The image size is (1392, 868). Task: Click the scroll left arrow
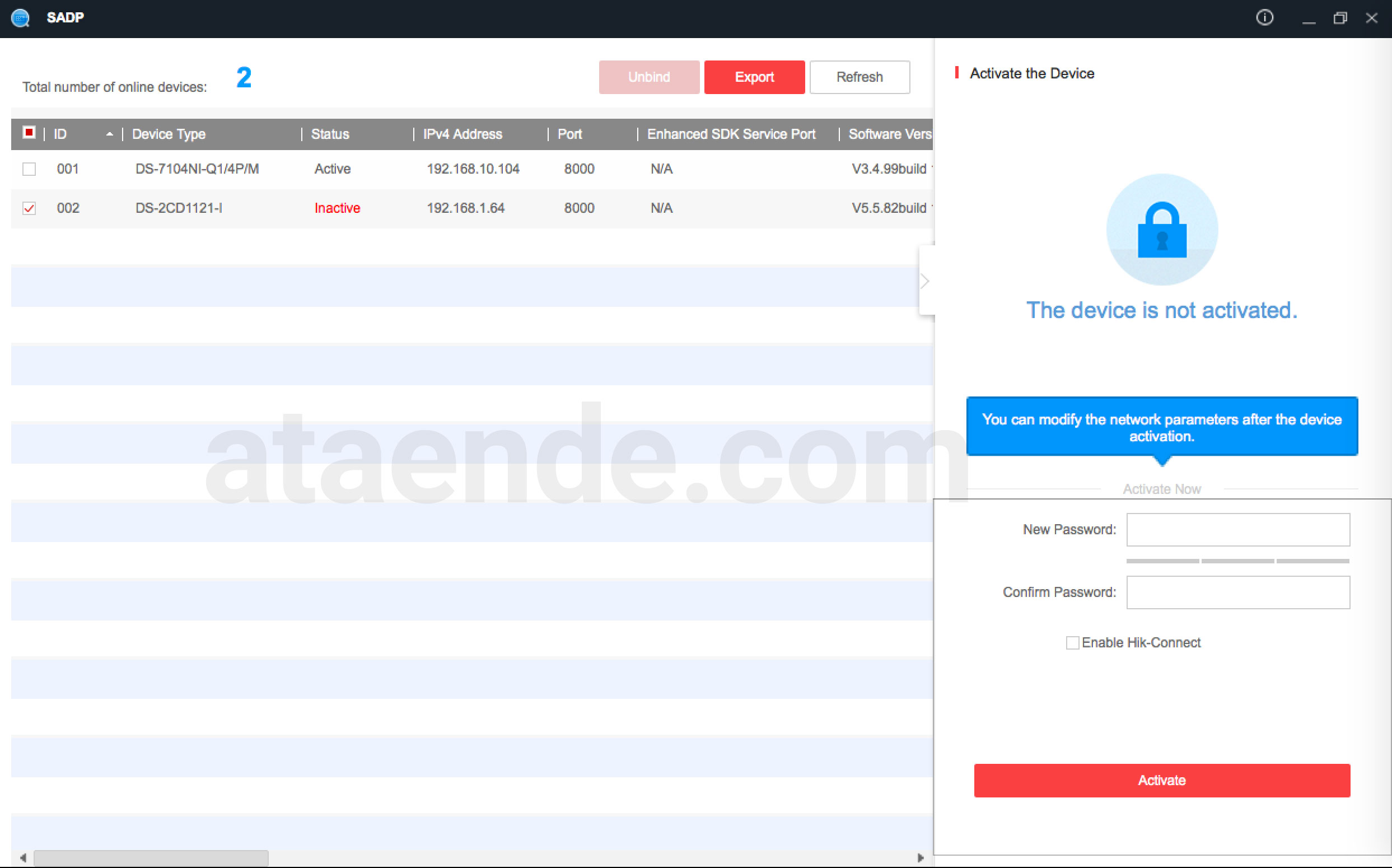coord(23,858)
